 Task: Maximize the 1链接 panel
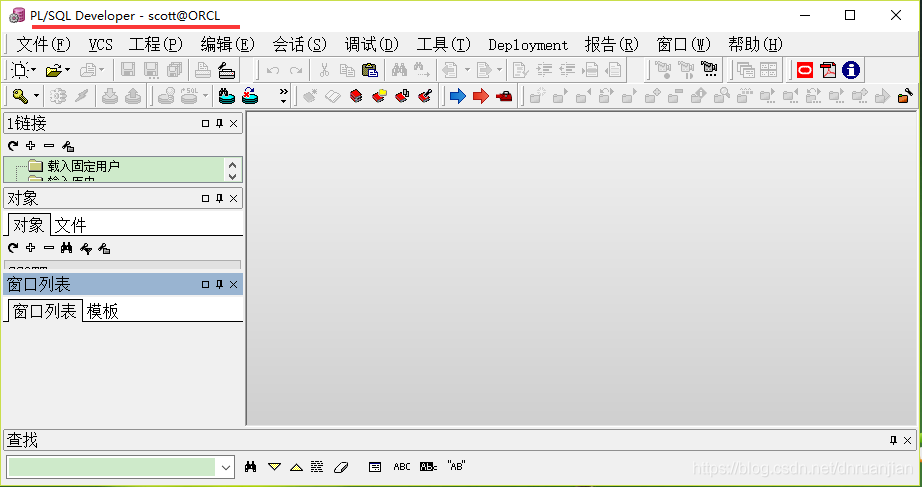(x=205, y=124)
